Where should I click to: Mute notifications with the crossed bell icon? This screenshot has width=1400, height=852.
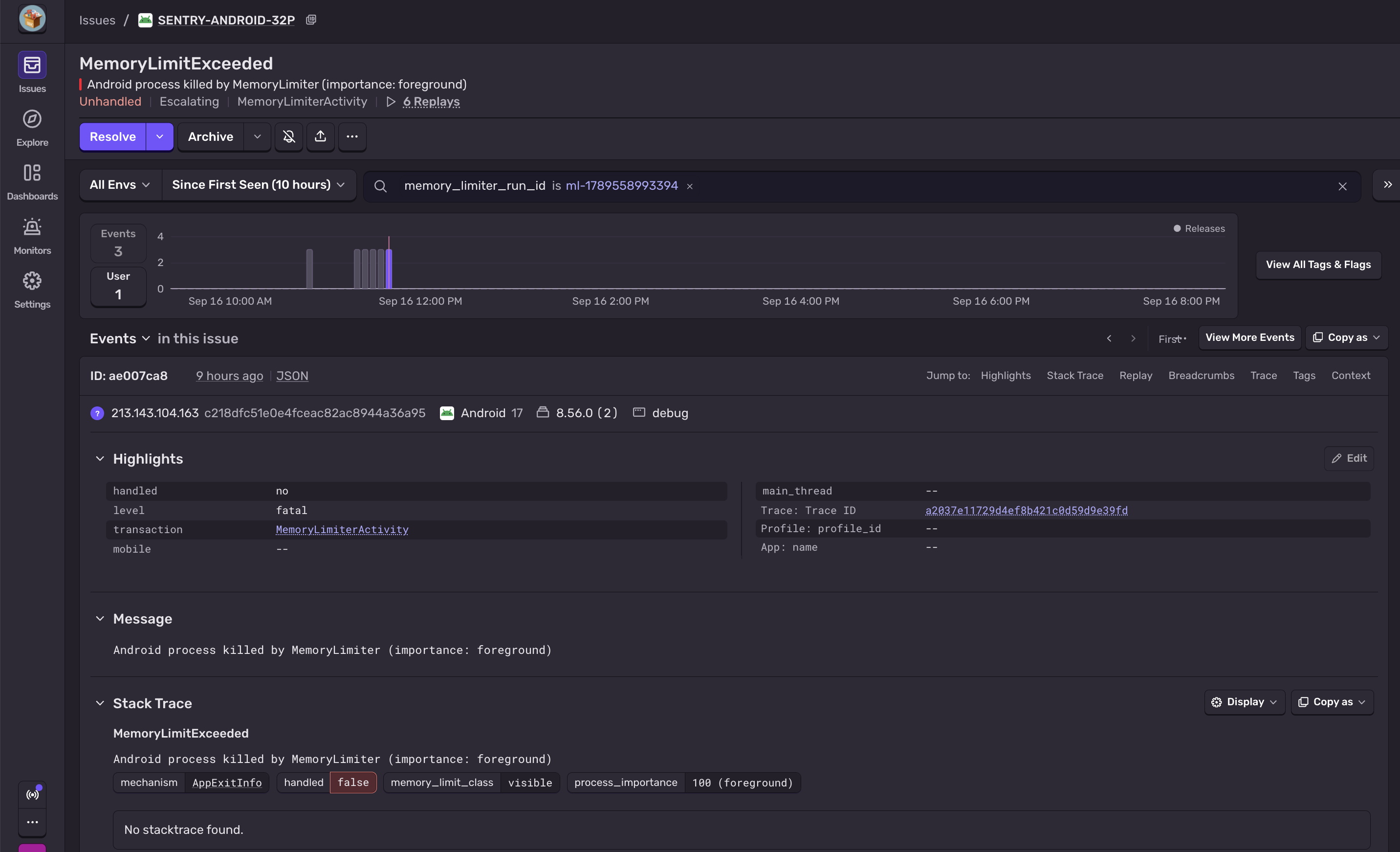pyautogui.click(x=288, y=136)
